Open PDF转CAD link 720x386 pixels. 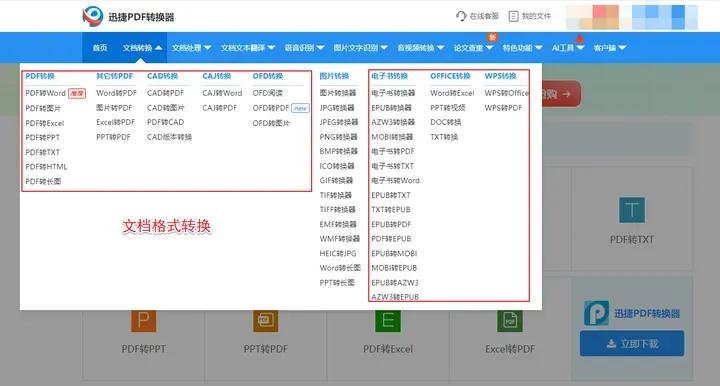[165, 122]
